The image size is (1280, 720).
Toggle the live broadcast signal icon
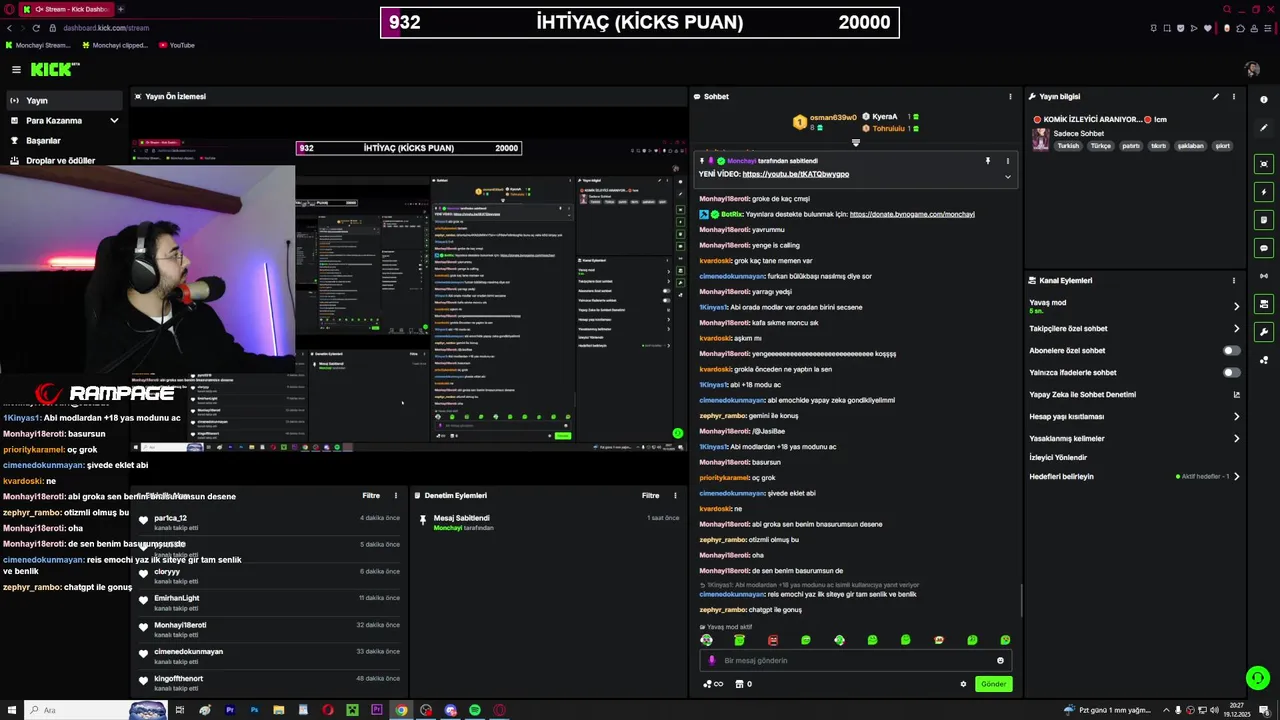[1264, 276]
